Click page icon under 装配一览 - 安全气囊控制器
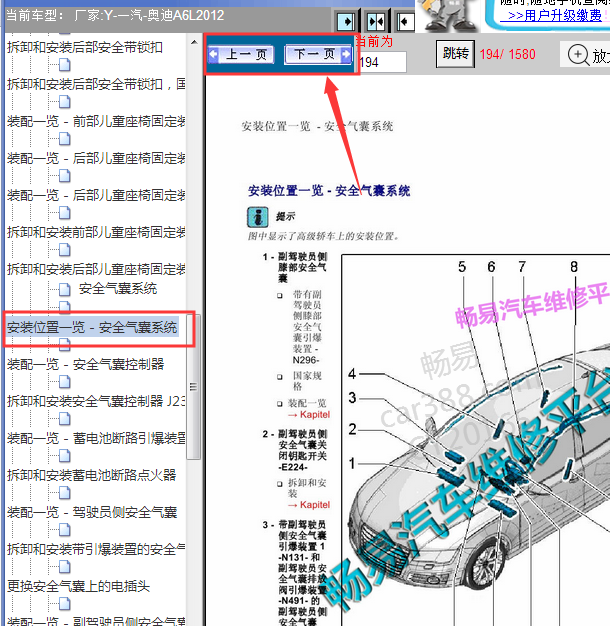The image size is (610, 626). click(65, 382)
